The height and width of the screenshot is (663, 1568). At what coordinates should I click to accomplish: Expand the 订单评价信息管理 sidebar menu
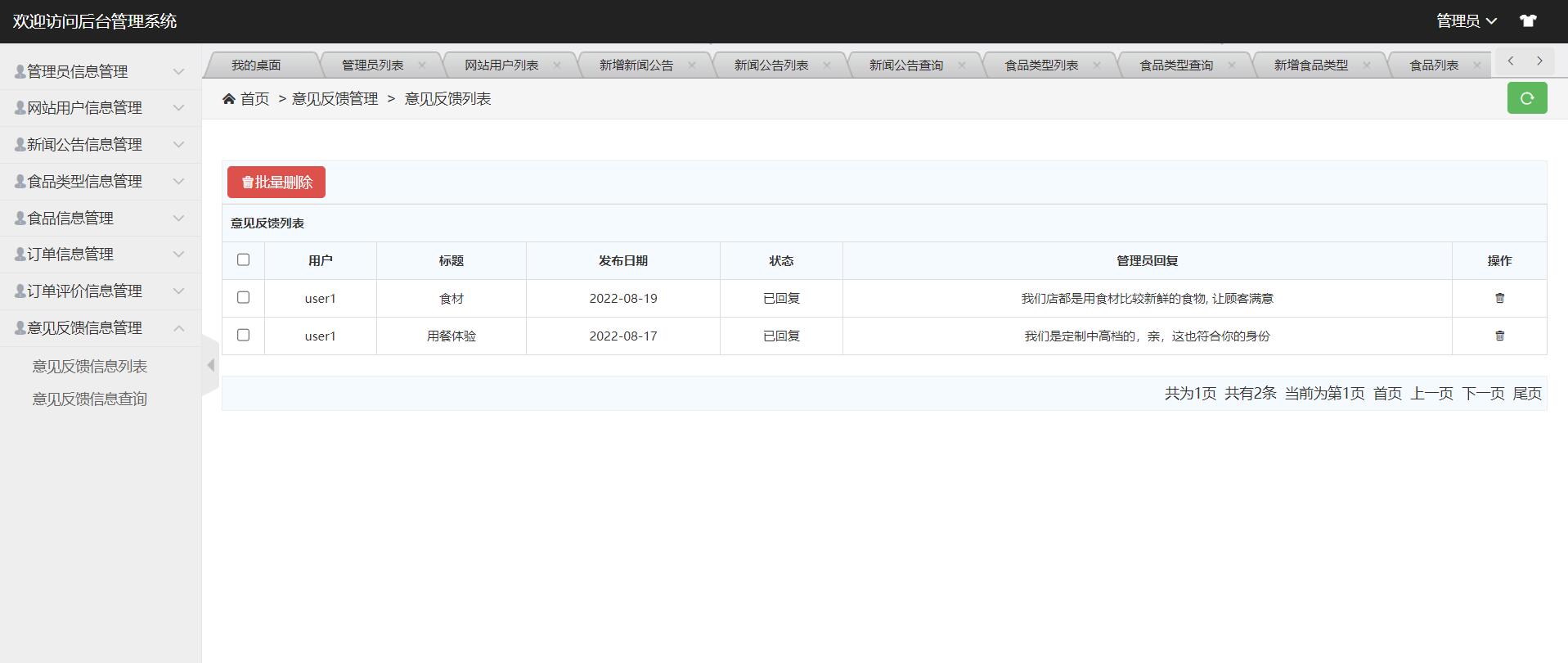[x=101, y=291]
